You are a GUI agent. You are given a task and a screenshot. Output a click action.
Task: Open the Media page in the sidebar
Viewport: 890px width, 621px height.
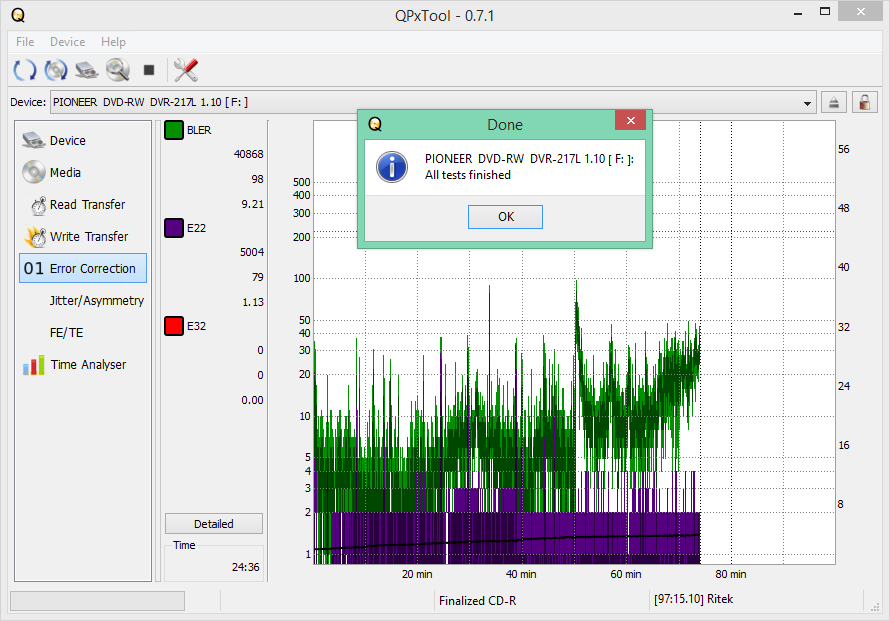click(83, 172)
